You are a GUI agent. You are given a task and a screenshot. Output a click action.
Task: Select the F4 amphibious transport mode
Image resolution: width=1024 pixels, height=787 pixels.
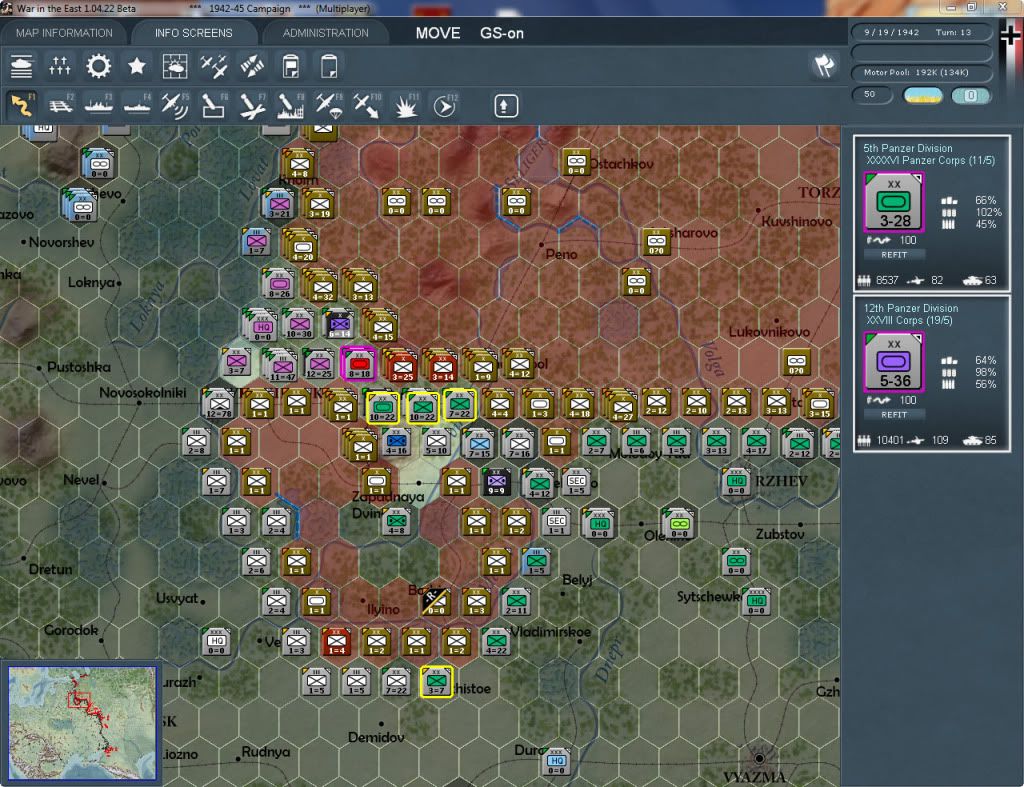click(x=137, y=105)
